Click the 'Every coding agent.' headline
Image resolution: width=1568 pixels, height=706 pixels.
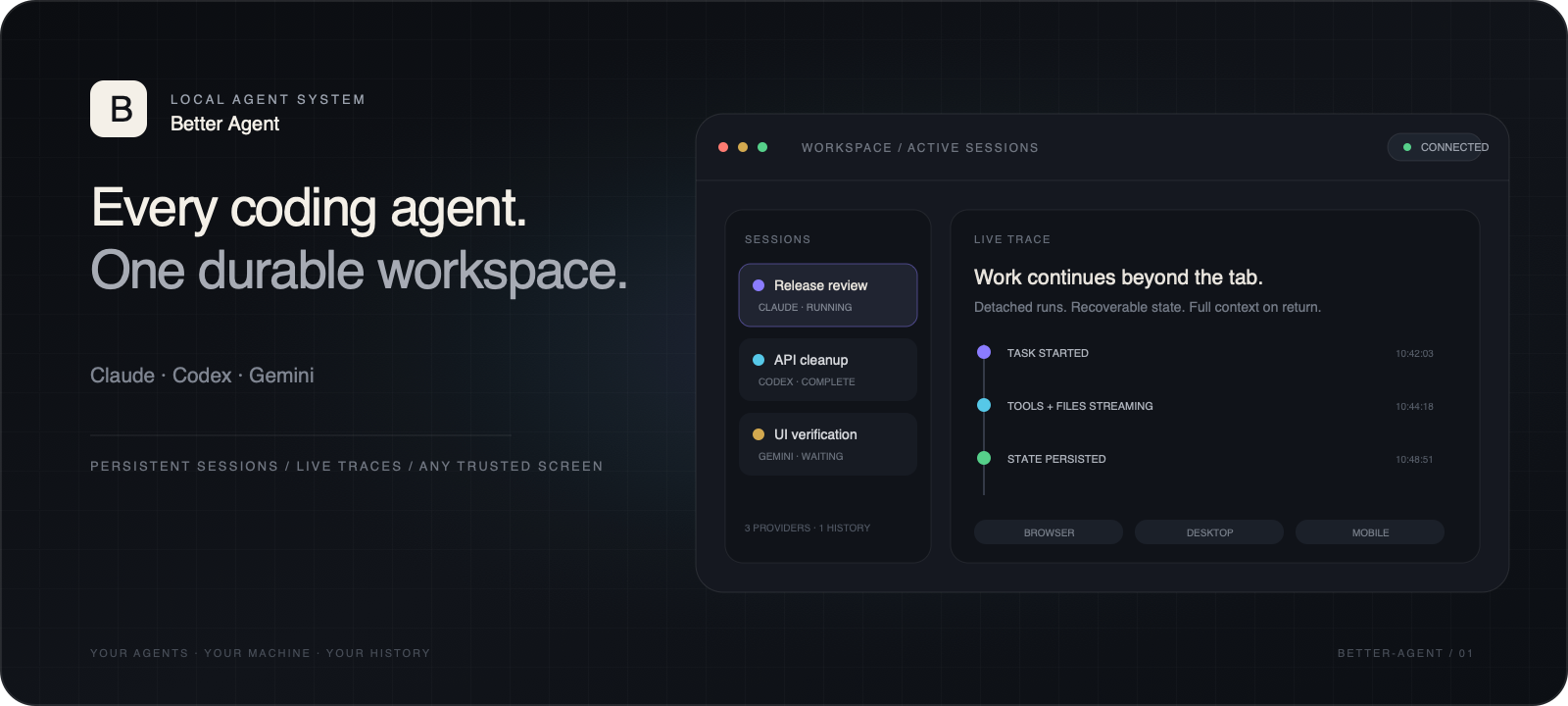click(x=309, y=209)
